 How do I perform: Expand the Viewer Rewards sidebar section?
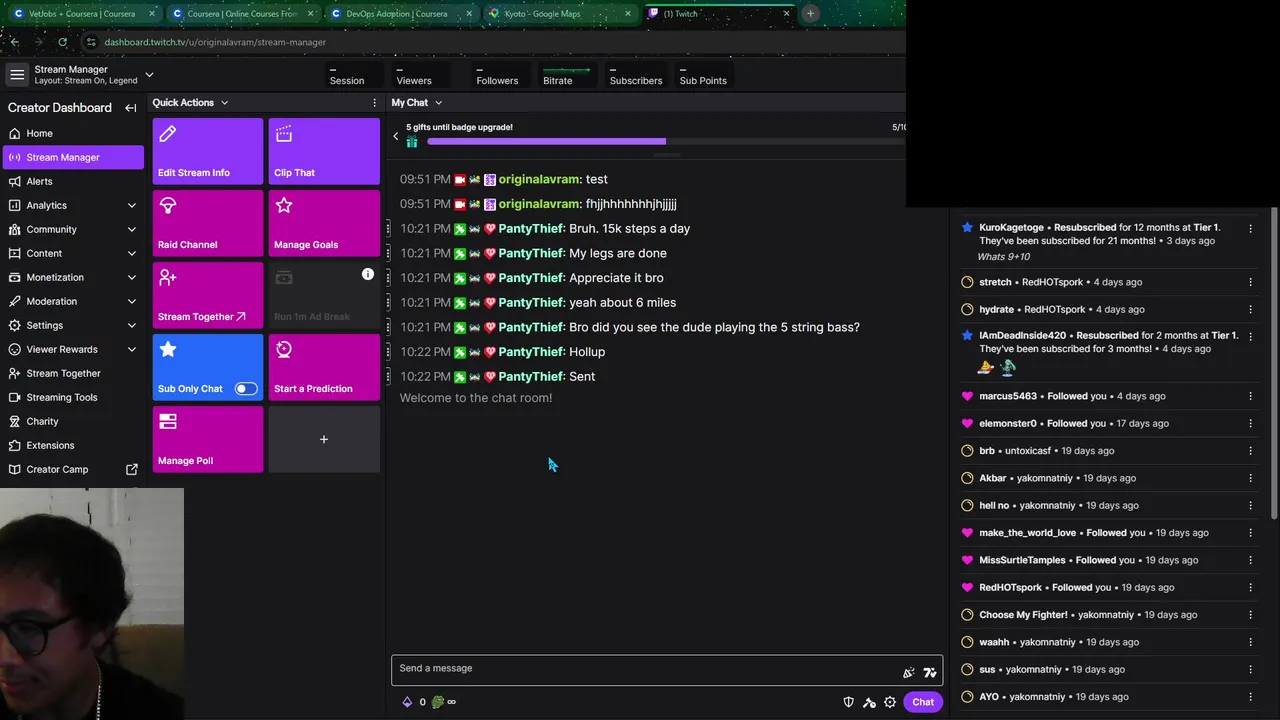pos(132,349)
